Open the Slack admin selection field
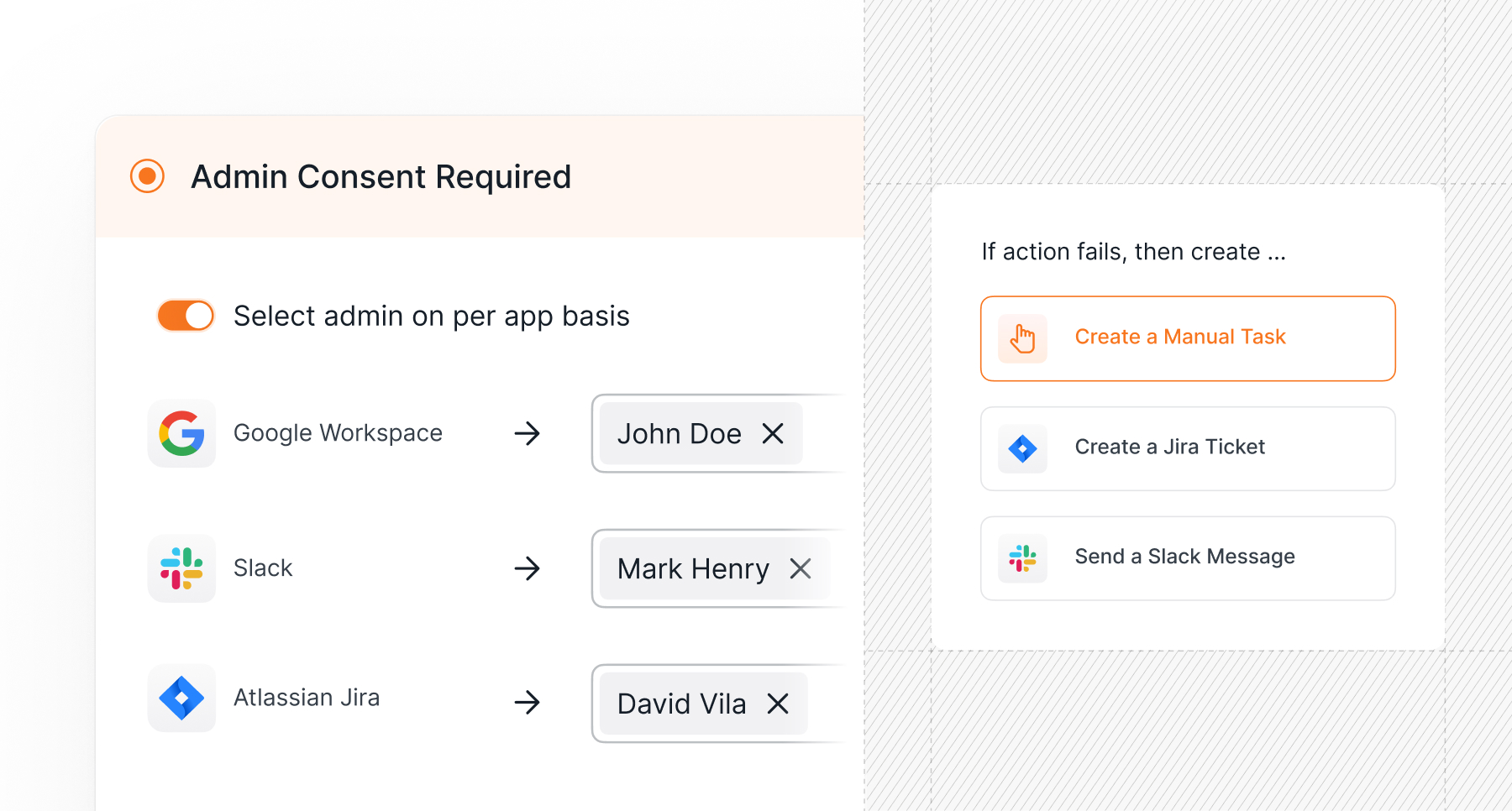This screenshot has width=1512, height=811. pos(718,568)
